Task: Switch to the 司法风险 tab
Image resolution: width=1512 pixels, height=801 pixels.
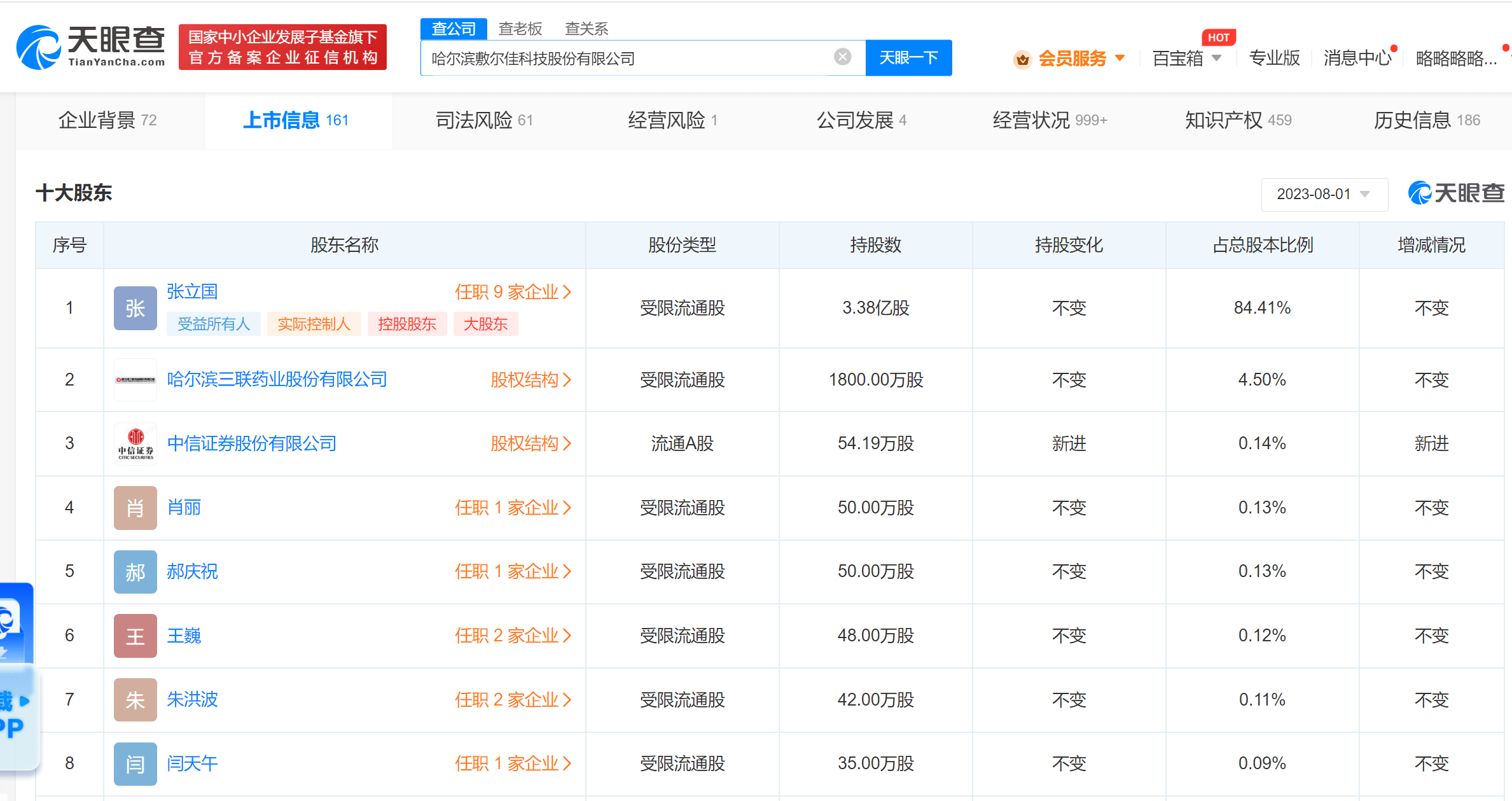Action: coord(483,120)
